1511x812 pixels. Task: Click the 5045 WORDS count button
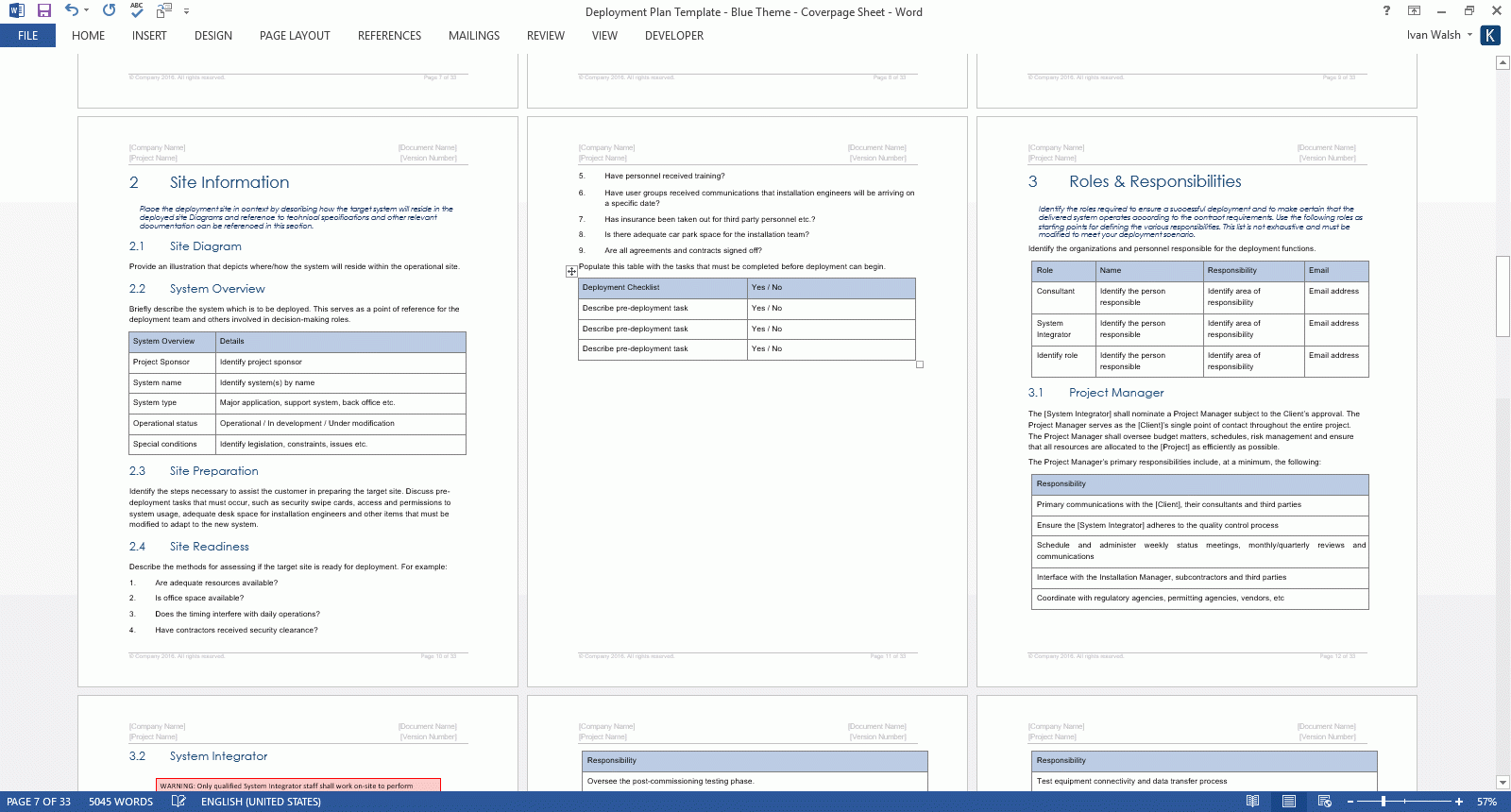(x=121, y=802)
